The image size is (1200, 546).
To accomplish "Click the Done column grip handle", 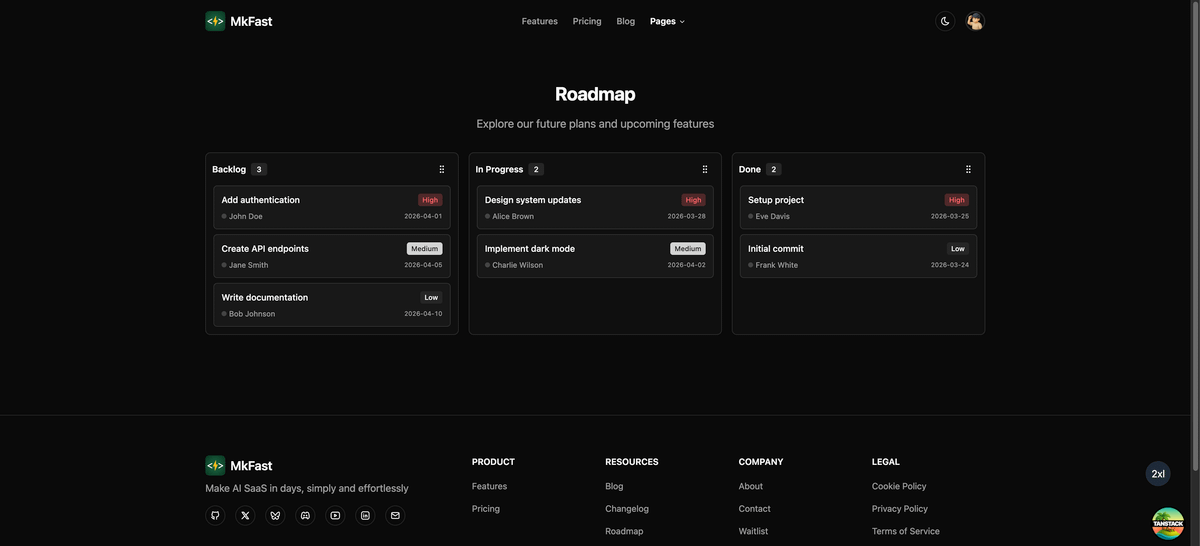I will tap(968, 170).
